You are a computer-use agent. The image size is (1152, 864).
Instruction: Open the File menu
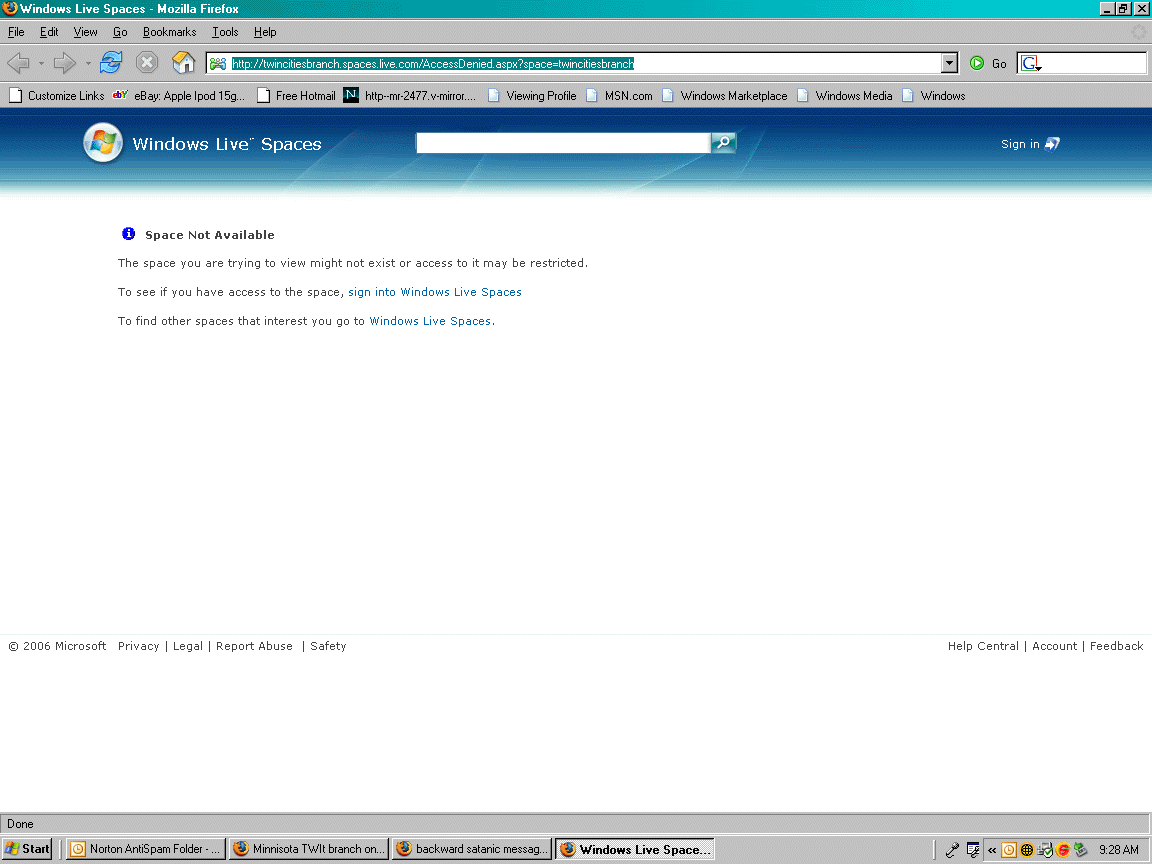(x=16, y=32)
